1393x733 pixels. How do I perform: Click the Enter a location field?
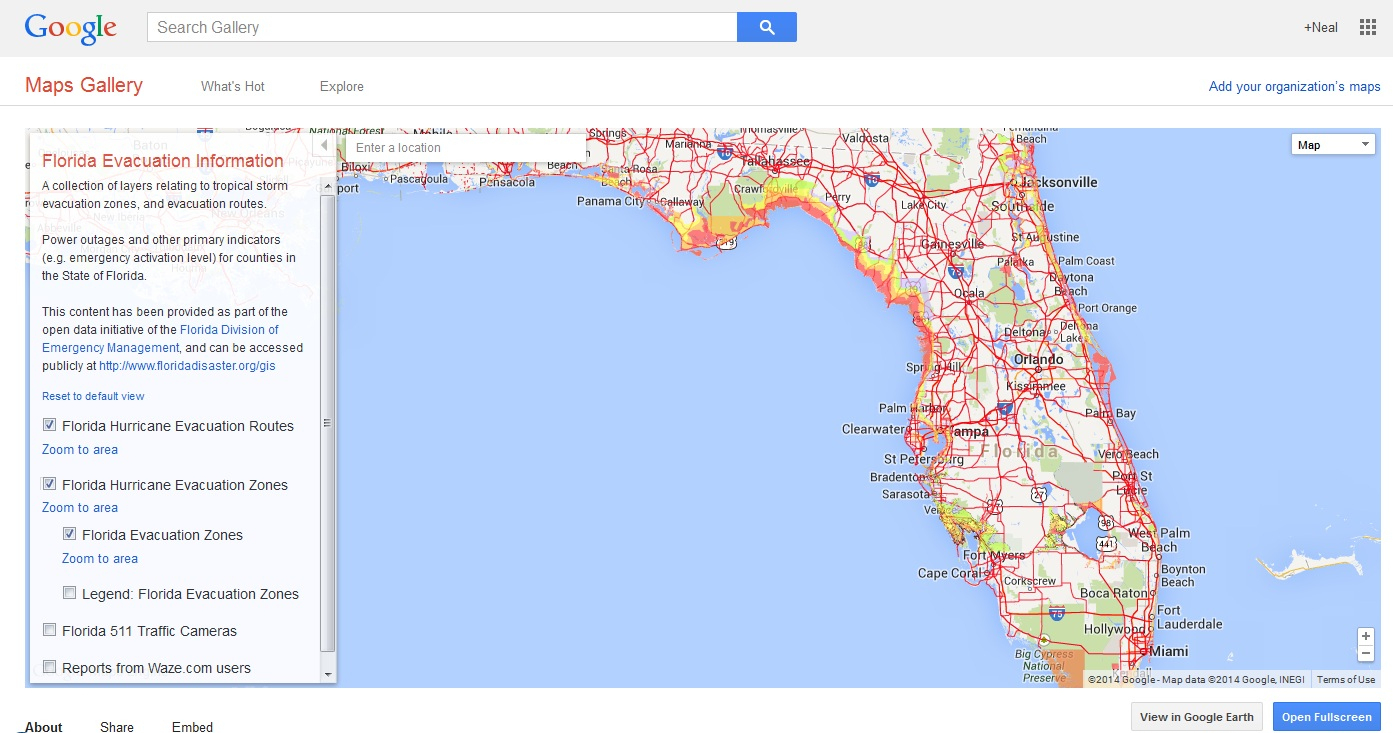[465, 147]
